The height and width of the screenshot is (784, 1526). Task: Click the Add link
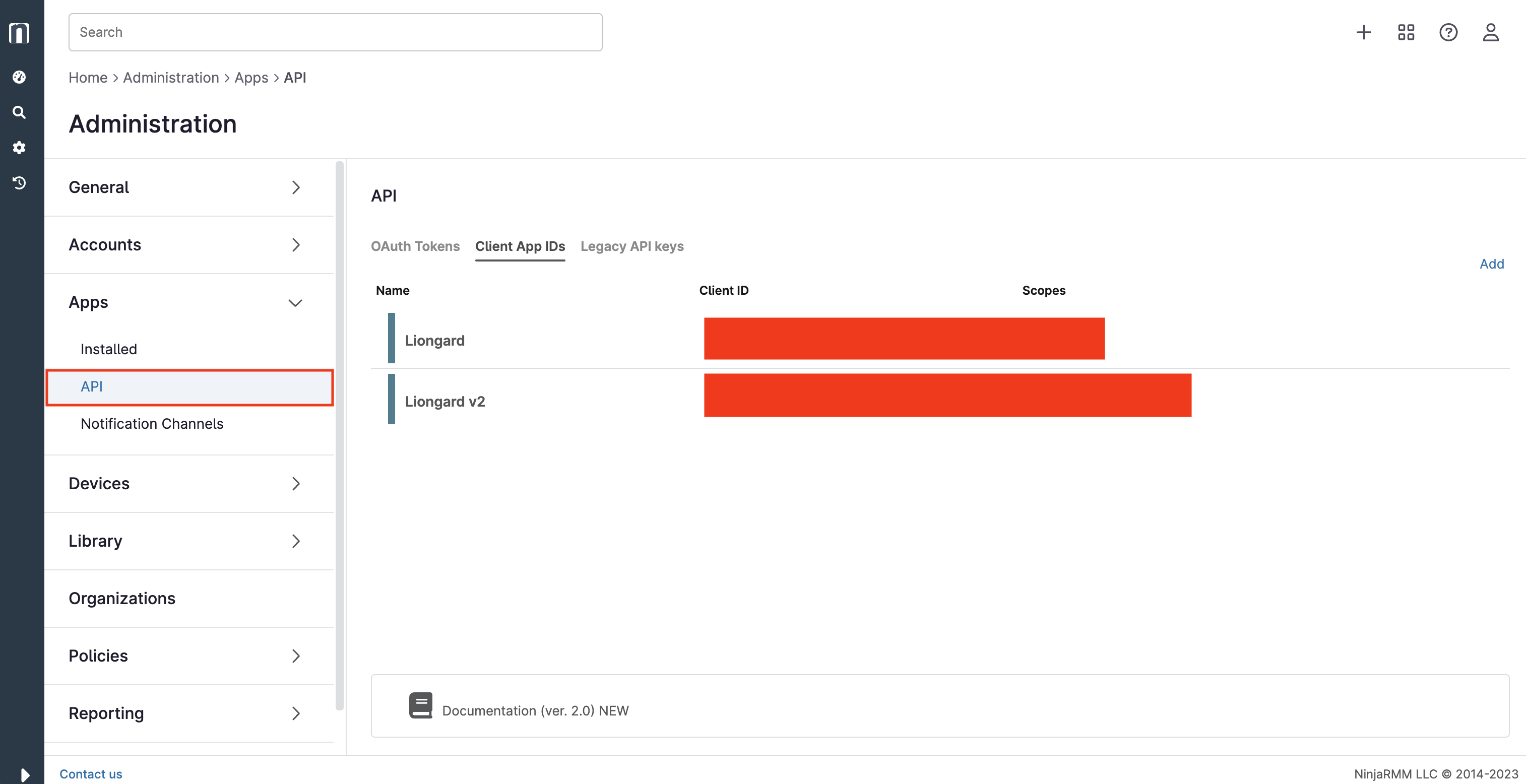pyautogui.click(x=1491, y=264)
